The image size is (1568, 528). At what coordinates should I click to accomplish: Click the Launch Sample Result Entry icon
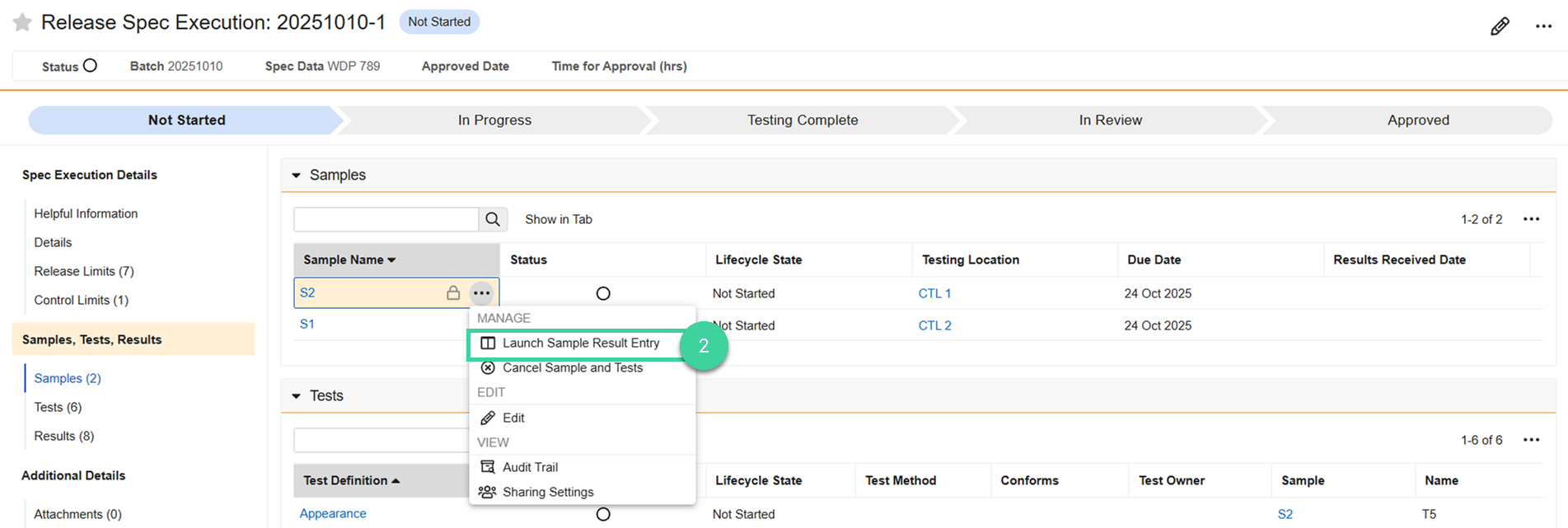click(488, 343)
